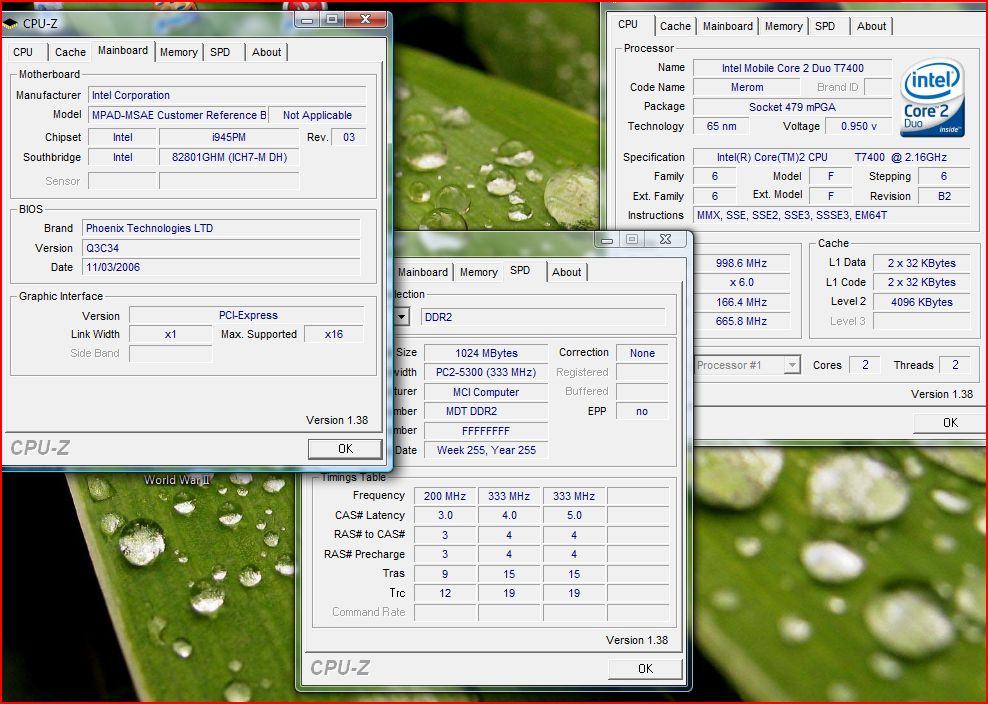Select SPD tab in middle window
This screenshot has height=704, width=988.
[520, 270]
